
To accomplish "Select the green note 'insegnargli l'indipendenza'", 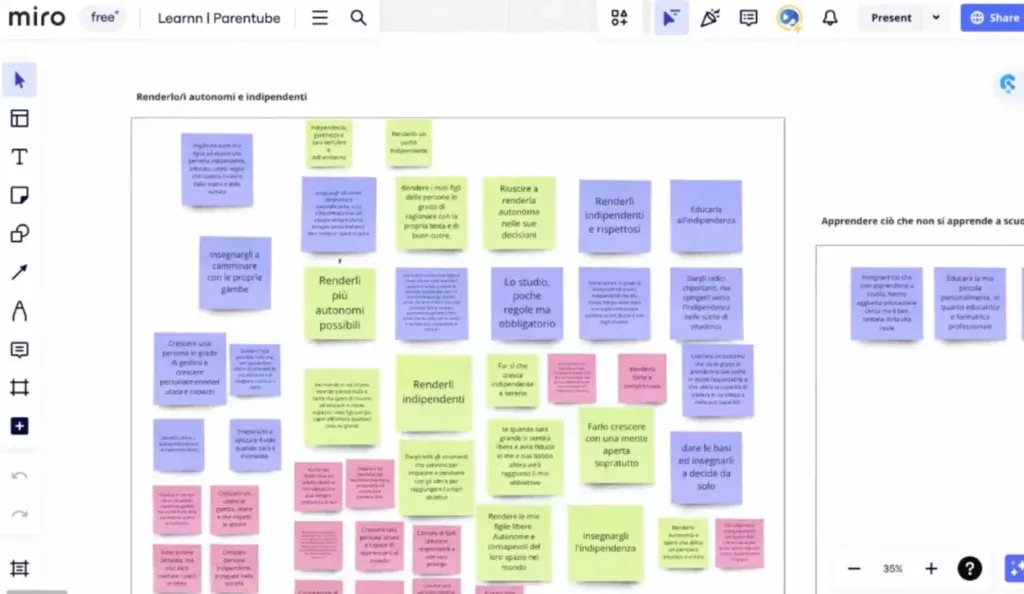I will click(x=605, y=542).
